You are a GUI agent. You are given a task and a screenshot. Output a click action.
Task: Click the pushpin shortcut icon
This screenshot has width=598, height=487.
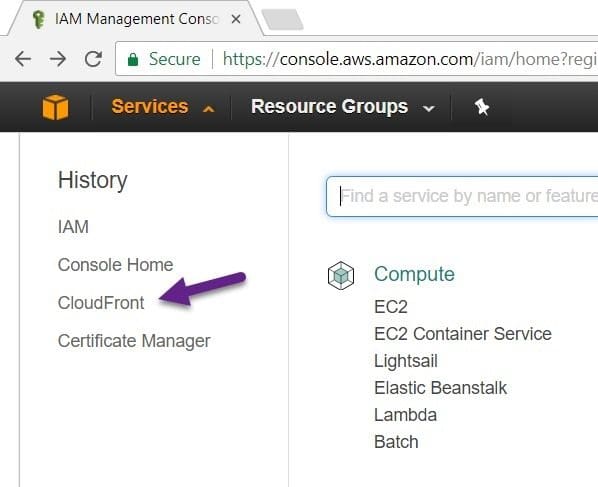(x=482, y=107)
